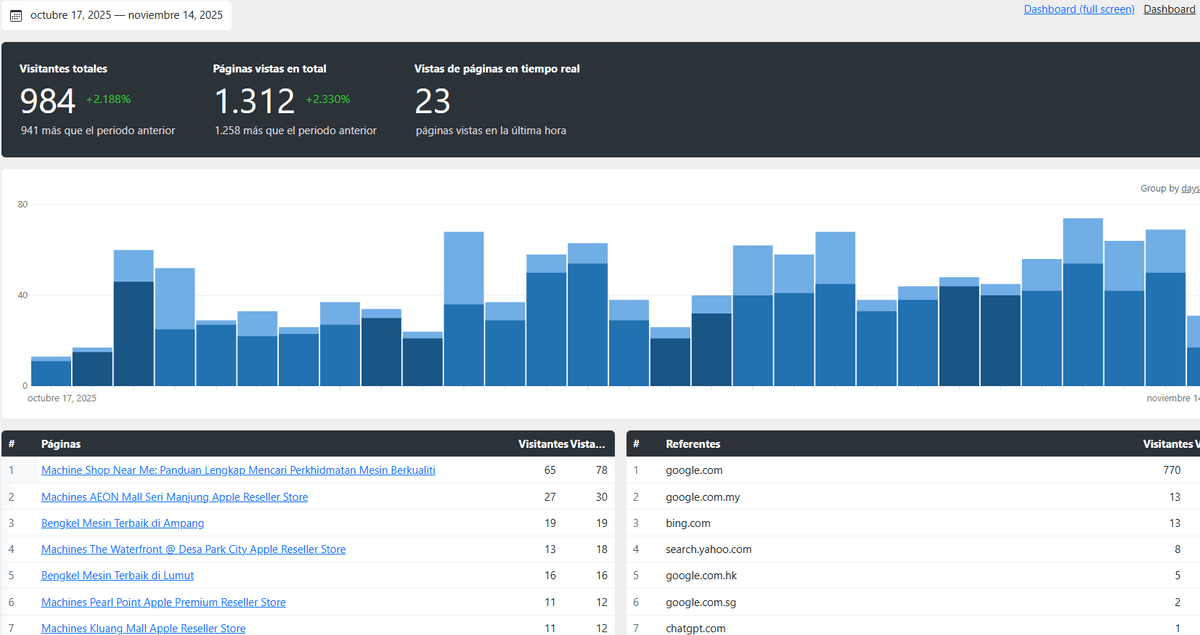
Task: Click the Visitantes totales 984 stat
Action: [48, 101]
